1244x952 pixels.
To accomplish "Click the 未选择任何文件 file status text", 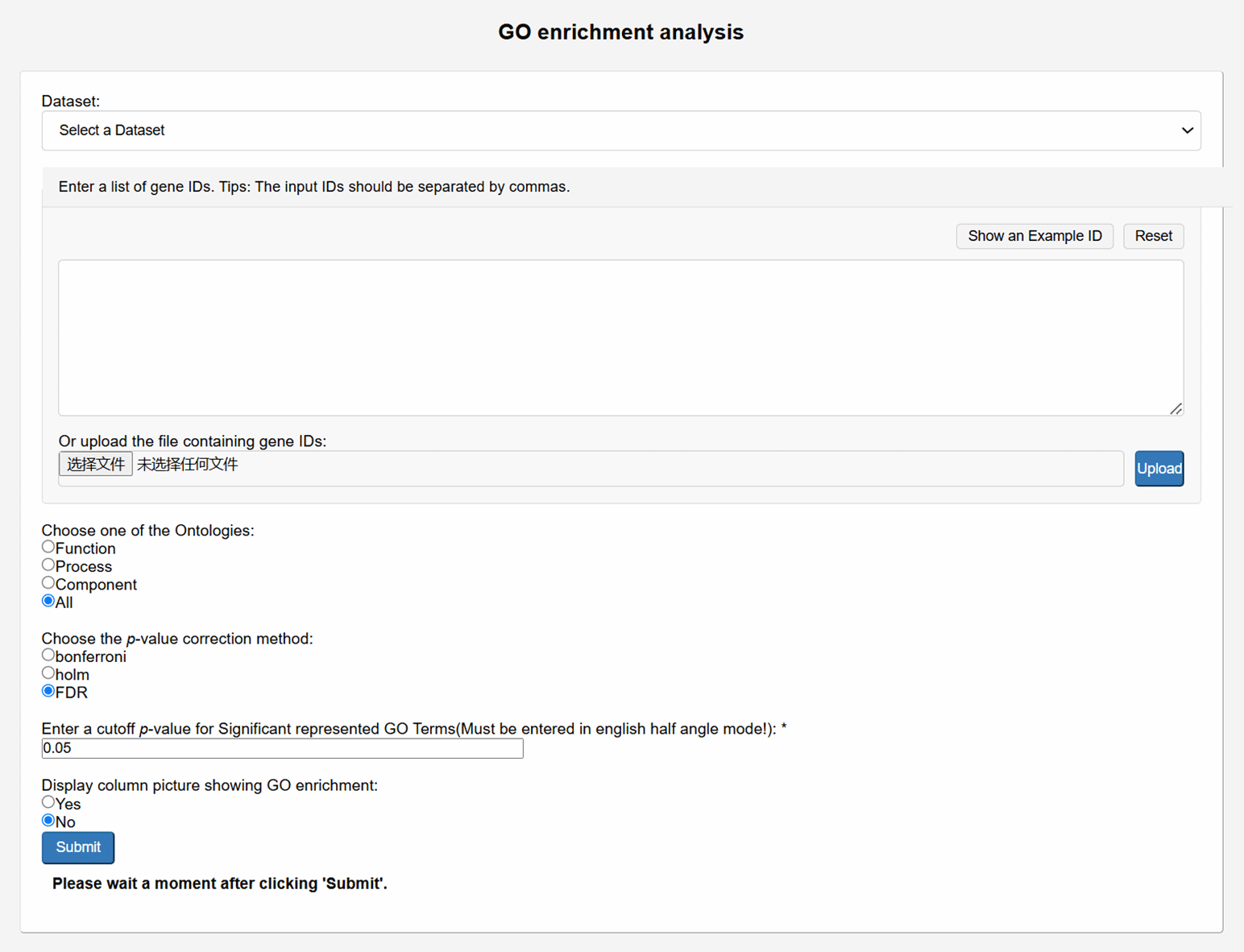I will pos(187,464).
